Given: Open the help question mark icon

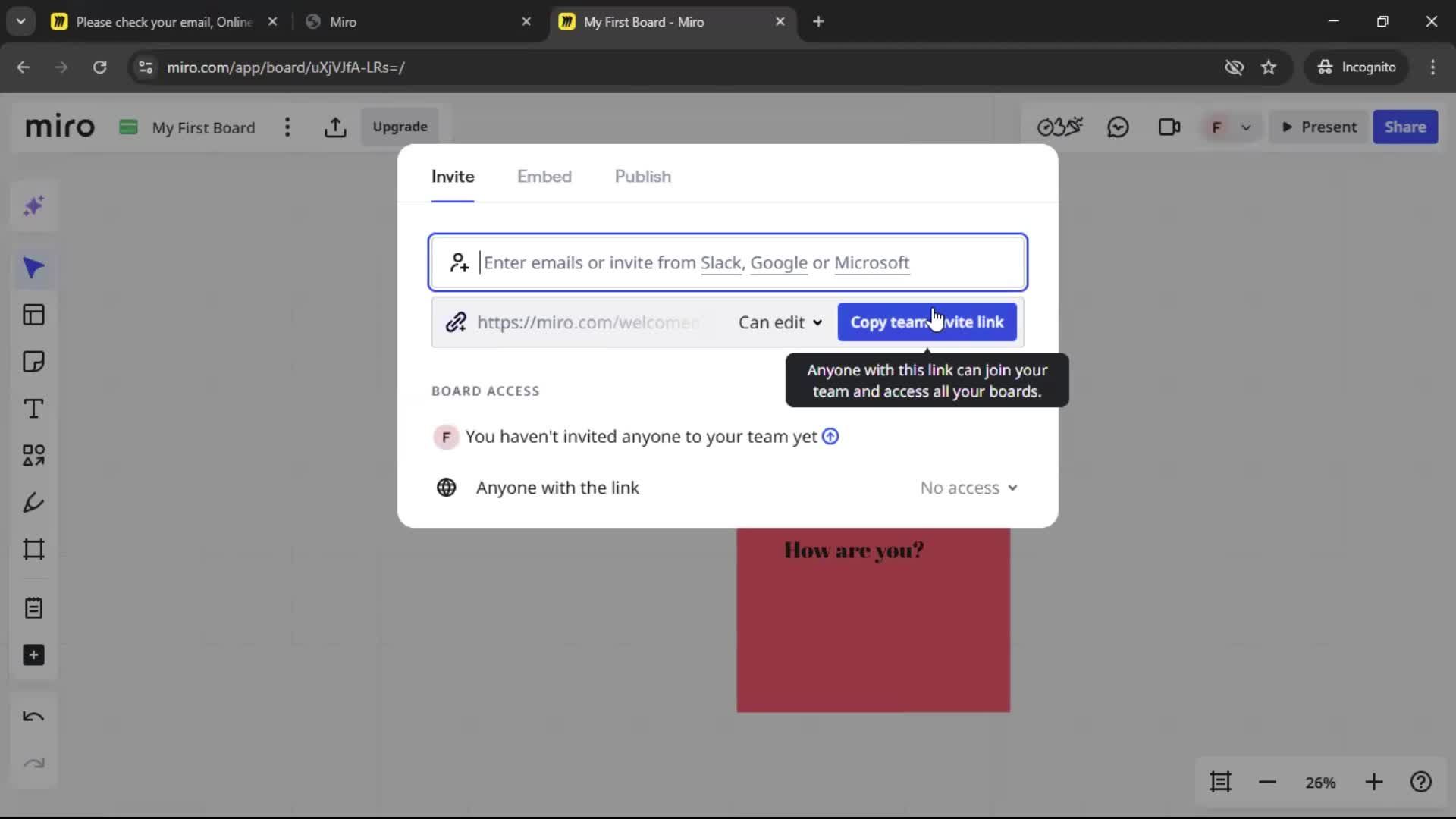Looking at the screenshot, I should (x=1421, y=782).
